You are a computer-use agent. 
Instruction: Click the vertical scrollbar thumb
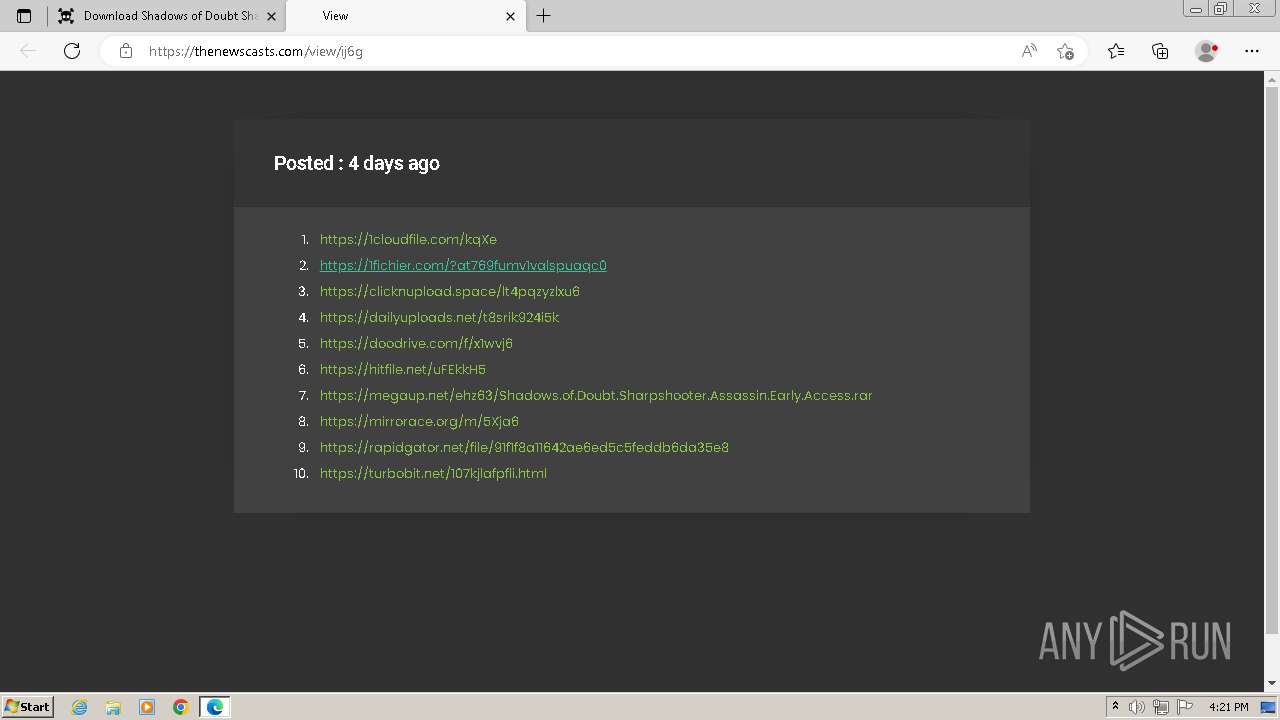(1272, 360)
